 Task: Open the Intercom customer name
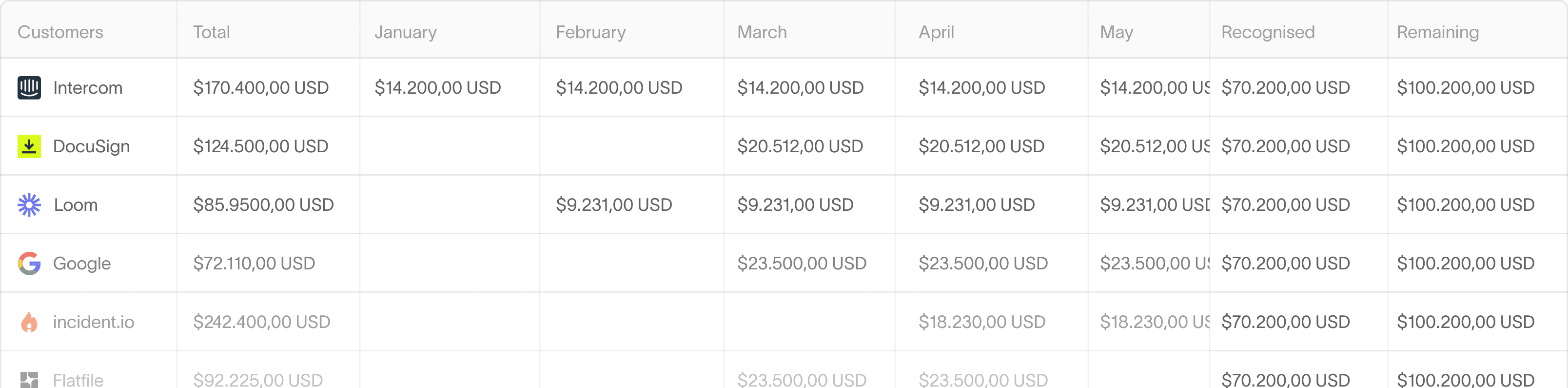click(x=88, y=88)
